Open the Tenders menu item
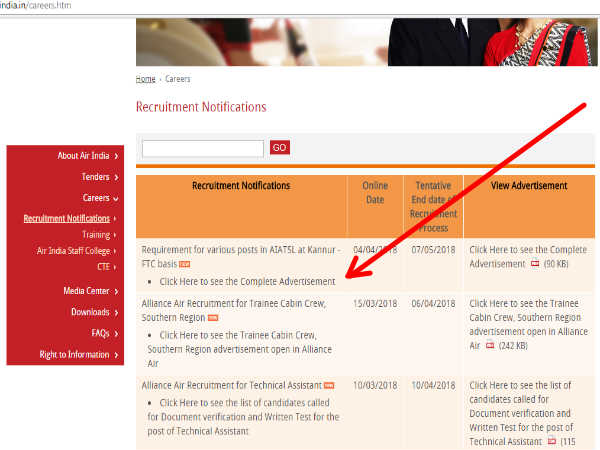 tap(95, 177)
